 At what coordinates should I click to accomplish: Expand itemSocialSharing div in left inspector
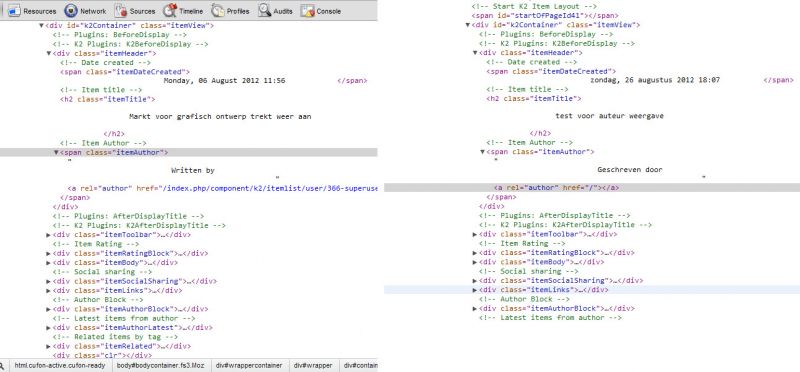[49, 281]
